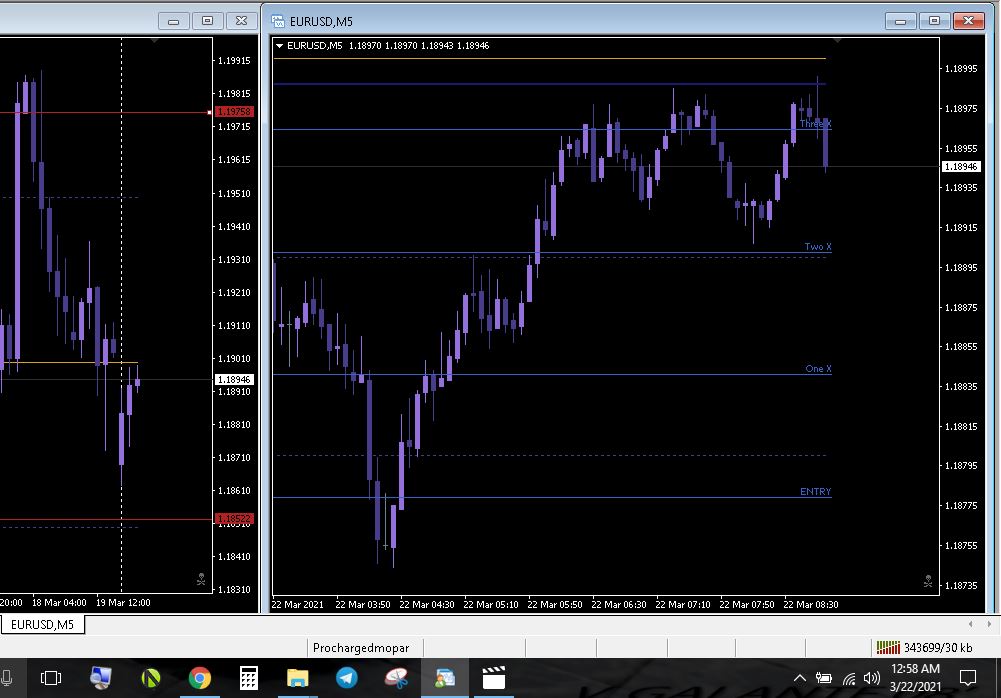Click the skull expert advisor icon on right chart
The height and width of the screenshot is (698, 1001).
(x=928, y=580)
